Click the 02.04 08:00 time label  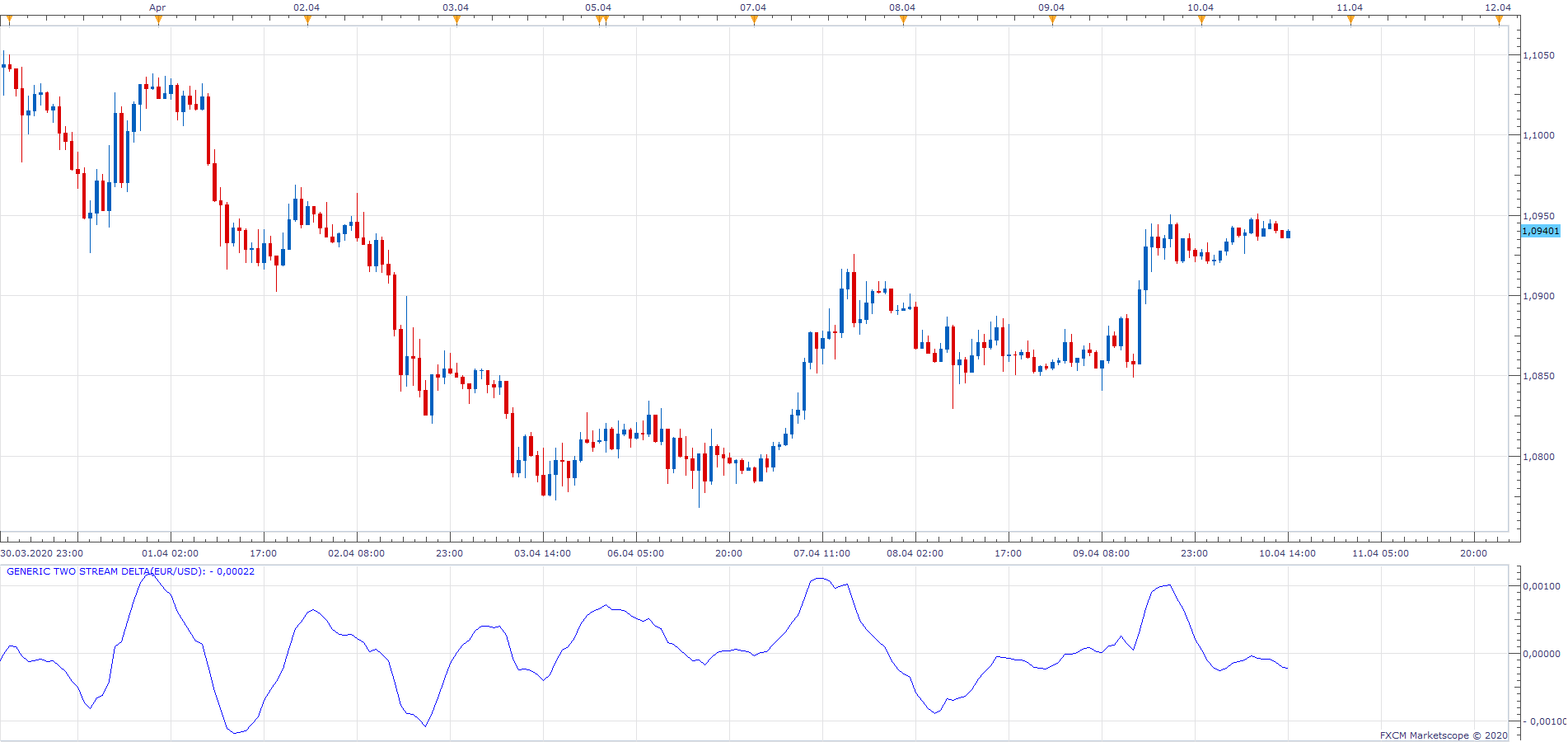click(x=357, y=553)
